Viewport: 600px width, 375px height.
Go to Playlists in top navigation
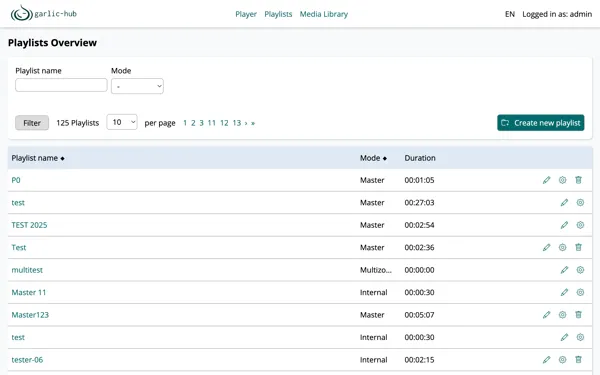(278, 14)
